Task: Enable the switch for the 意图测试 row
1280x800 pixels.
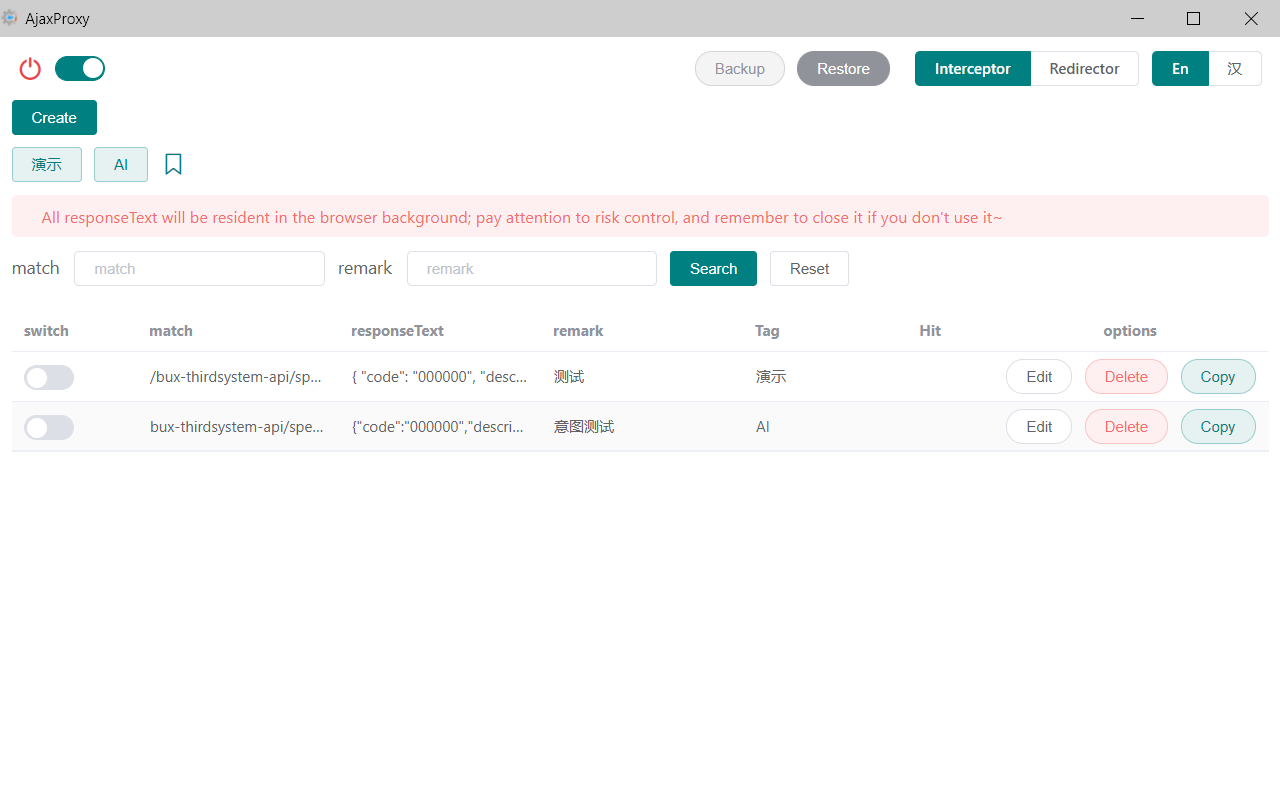Action: pyautogui.click(x=49, y=427)
